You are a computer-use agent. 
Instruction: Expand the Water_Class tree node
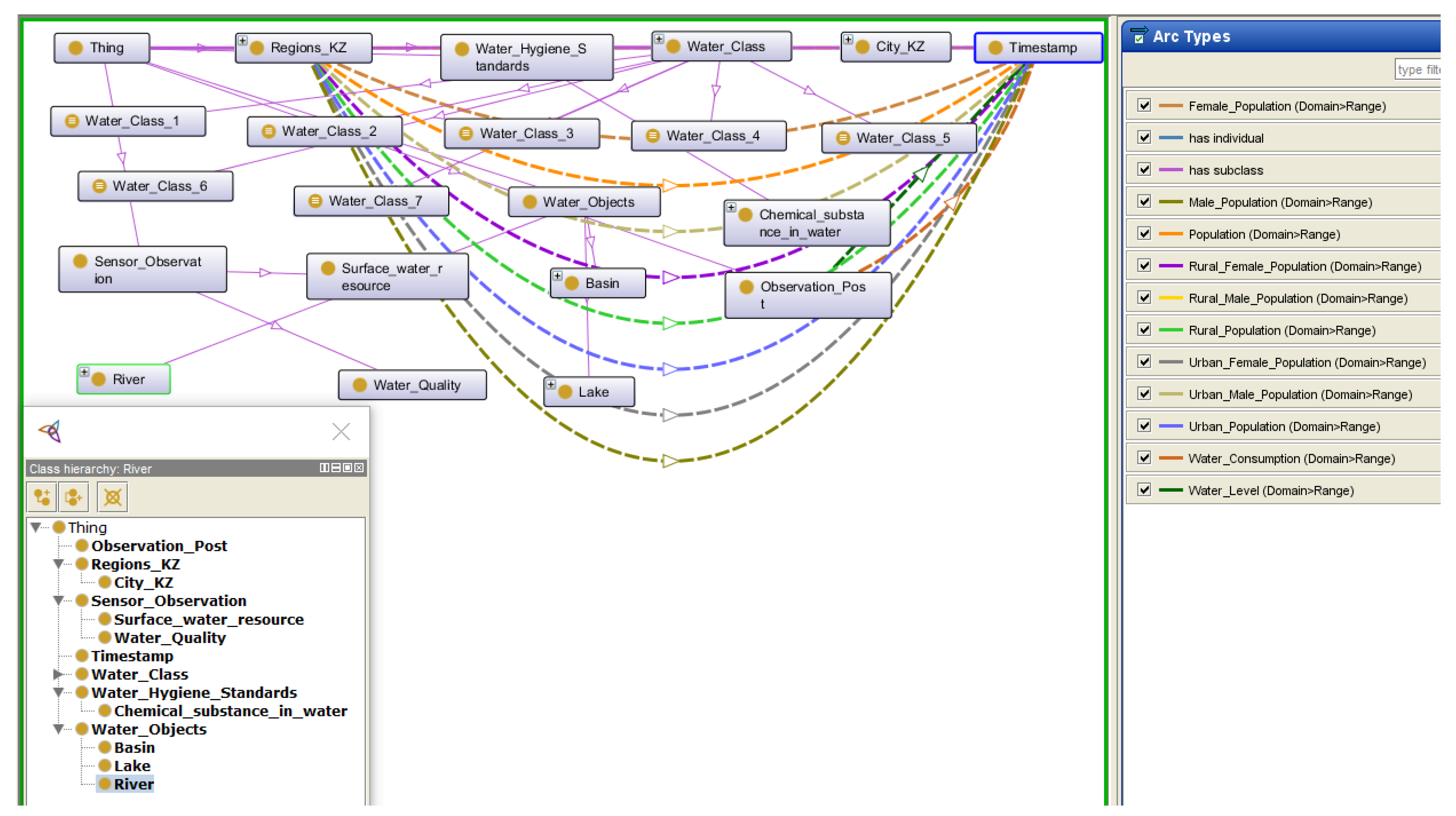coord(58,674)
